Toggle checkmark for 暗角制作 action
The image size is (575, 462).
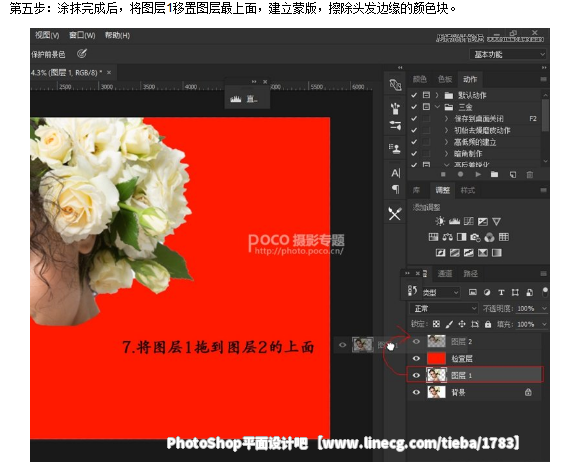414,154
